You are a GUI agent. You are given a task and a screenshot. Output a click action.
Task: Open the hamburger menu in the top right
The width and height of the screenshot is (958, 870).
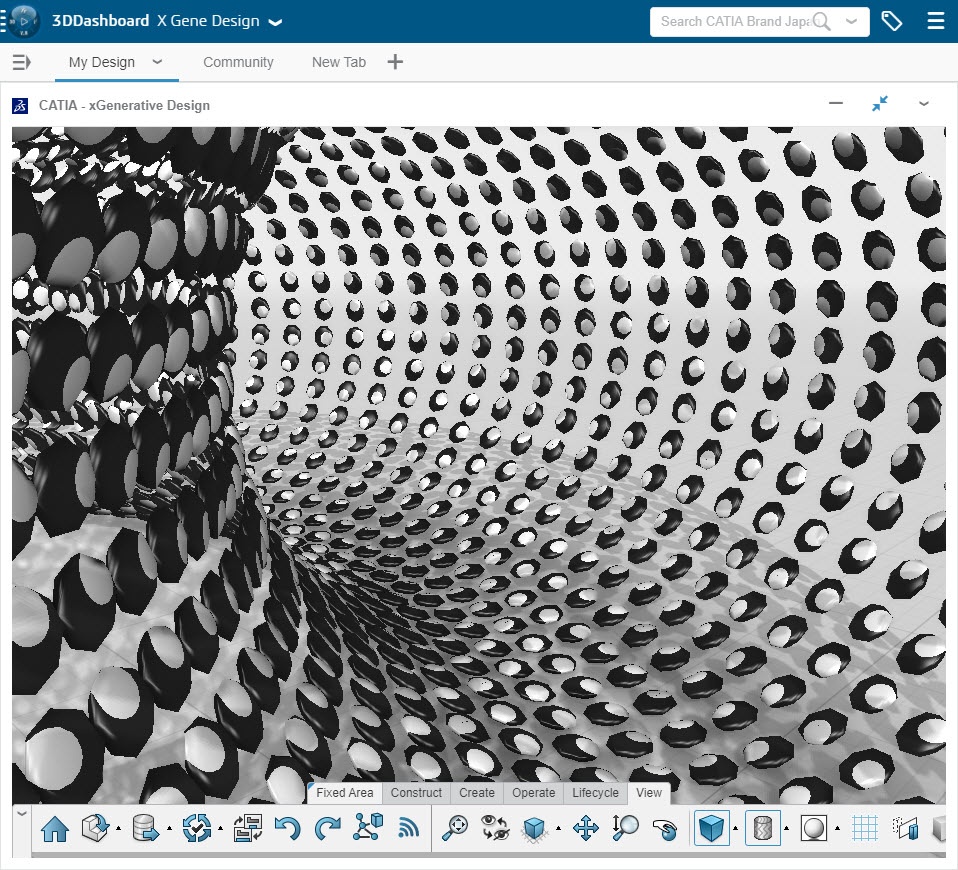935,21
